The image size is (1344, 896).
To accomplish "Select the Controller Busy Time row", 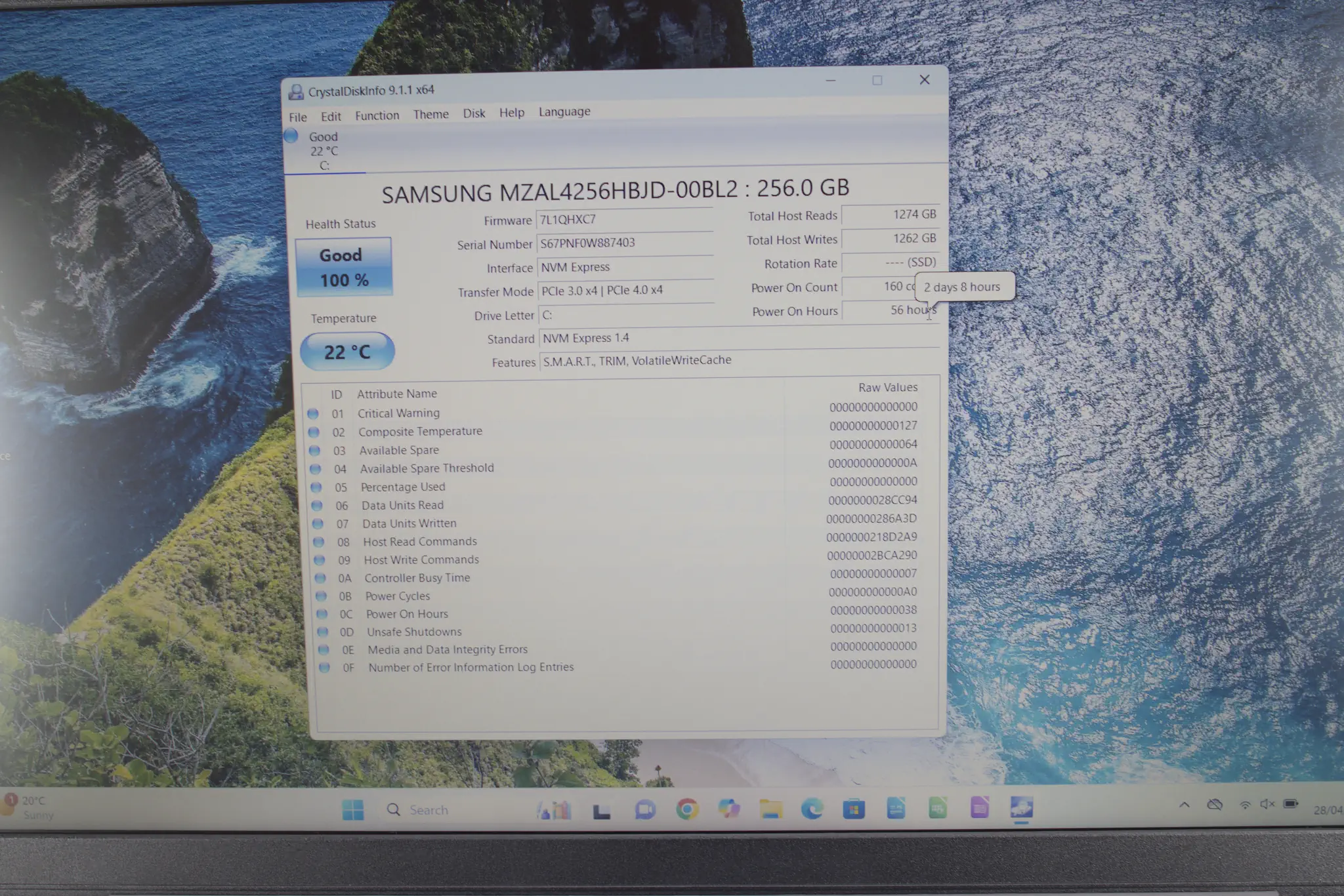I will (617, 577).
